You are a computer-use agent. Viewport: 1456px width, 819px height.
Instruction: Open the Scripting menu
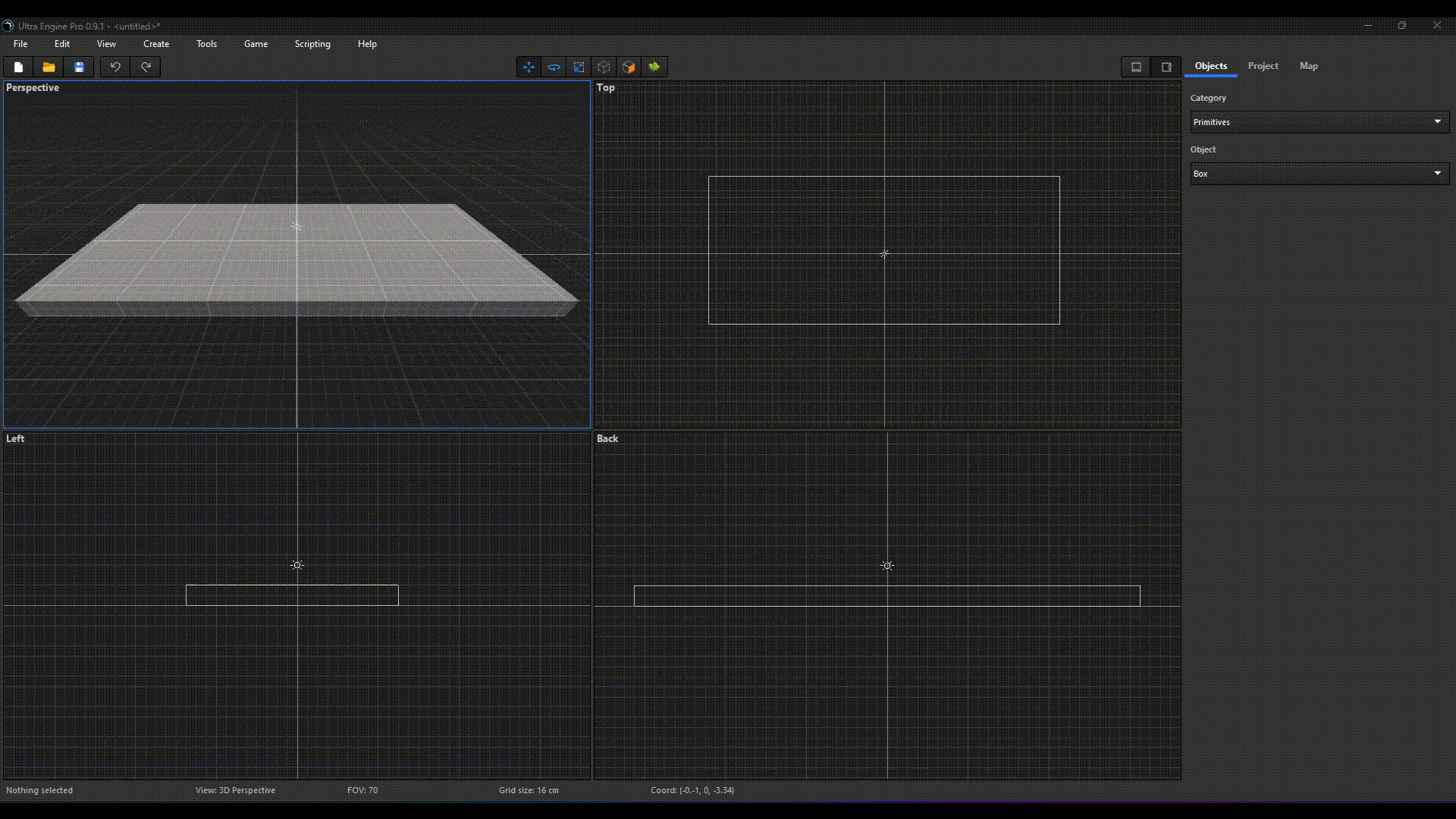click(x=312, y=44)
